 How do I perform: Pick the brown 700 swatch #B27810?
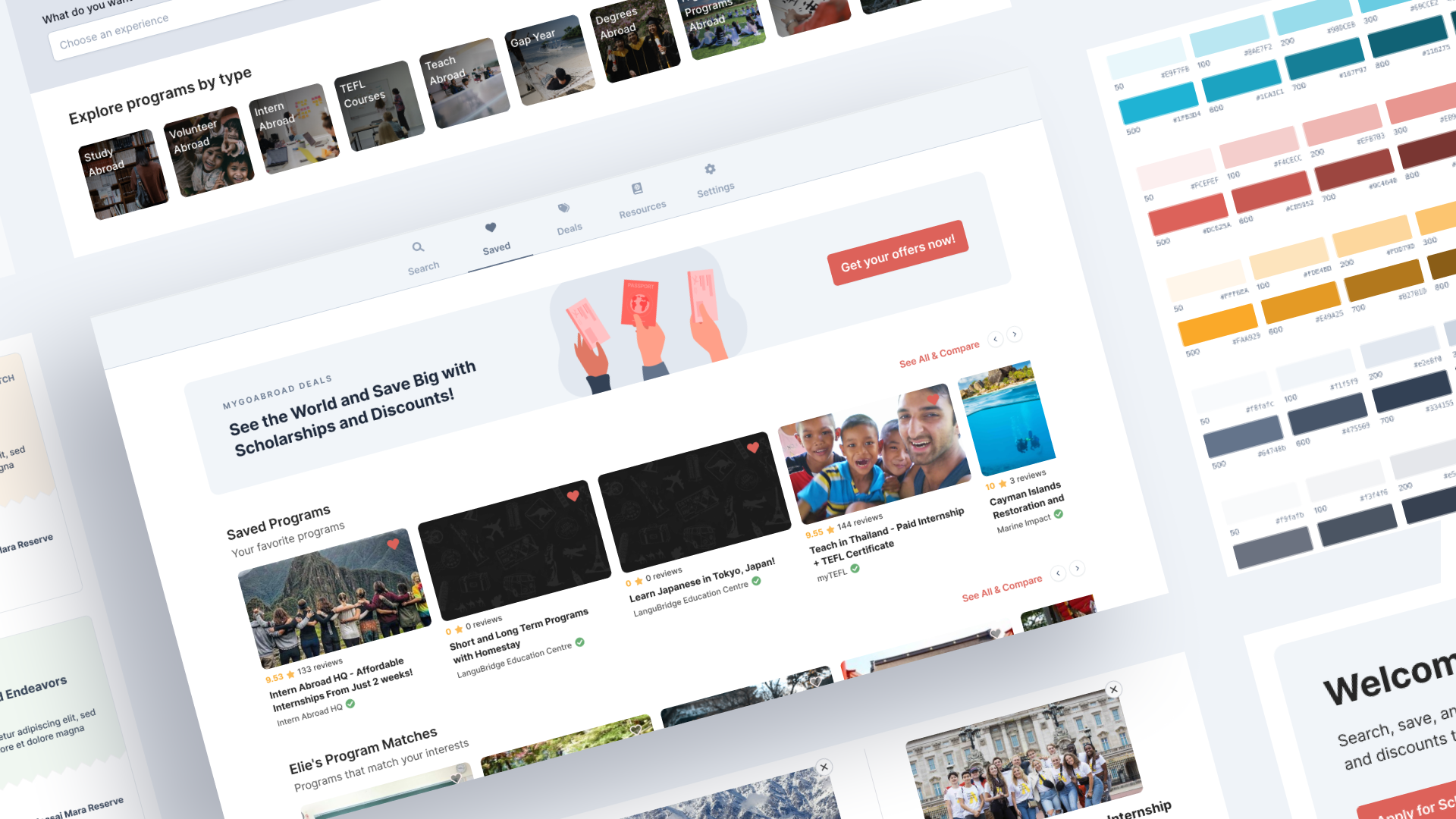(x=1383, y=281)
